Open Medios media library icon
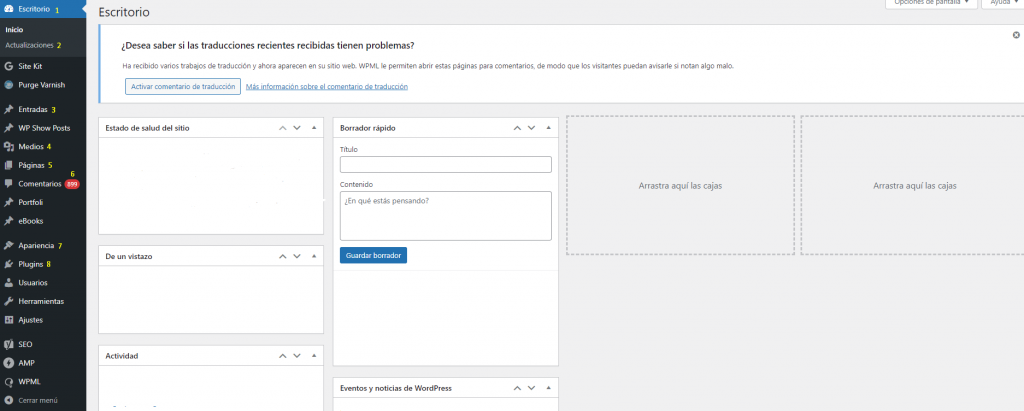The image size is (1024, 411). tap(8, 146)
